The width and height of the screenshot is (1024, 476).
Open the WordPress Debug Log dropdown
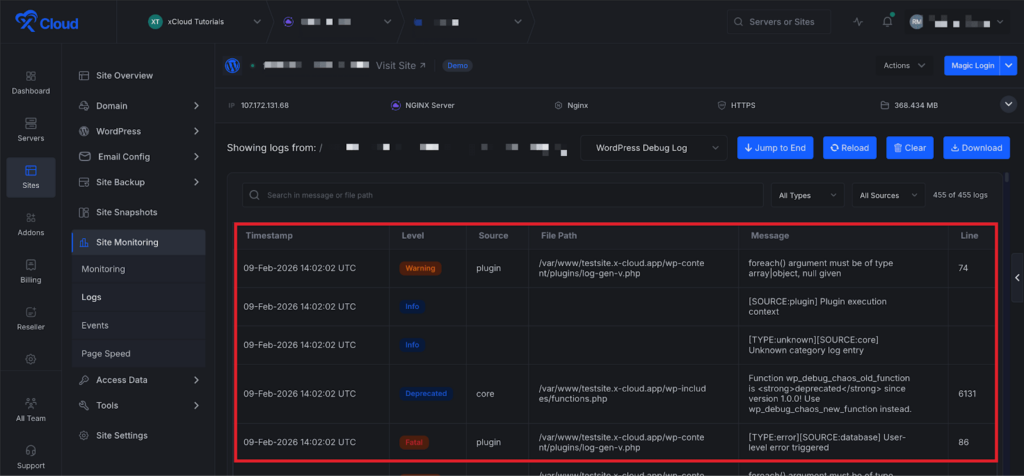pos(654,148)
